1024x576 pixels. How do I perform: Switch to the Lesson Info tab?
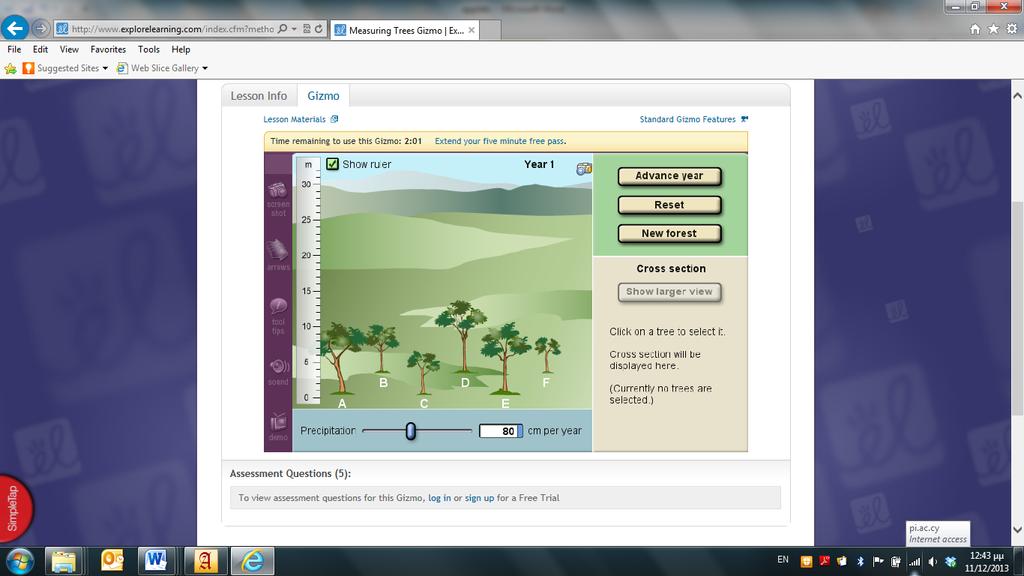(259, 95)
